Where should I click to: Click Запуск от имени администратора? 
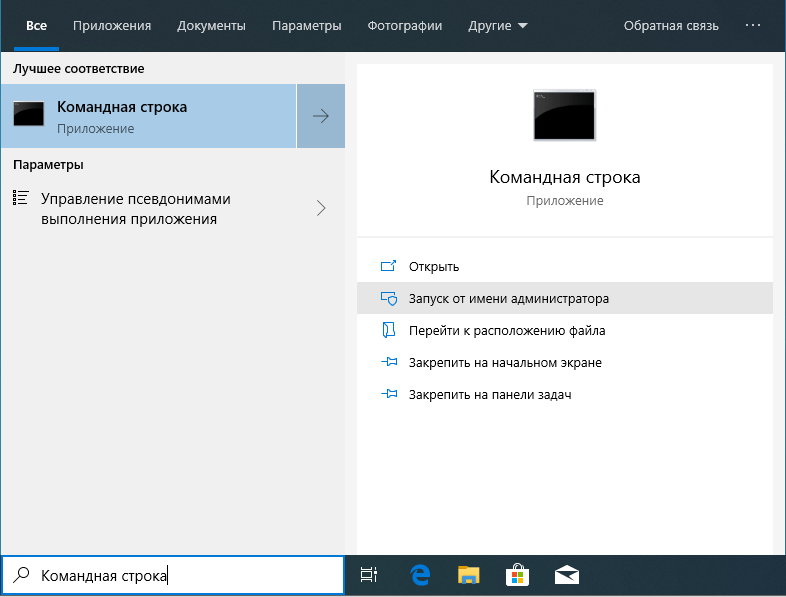point(508,298)
